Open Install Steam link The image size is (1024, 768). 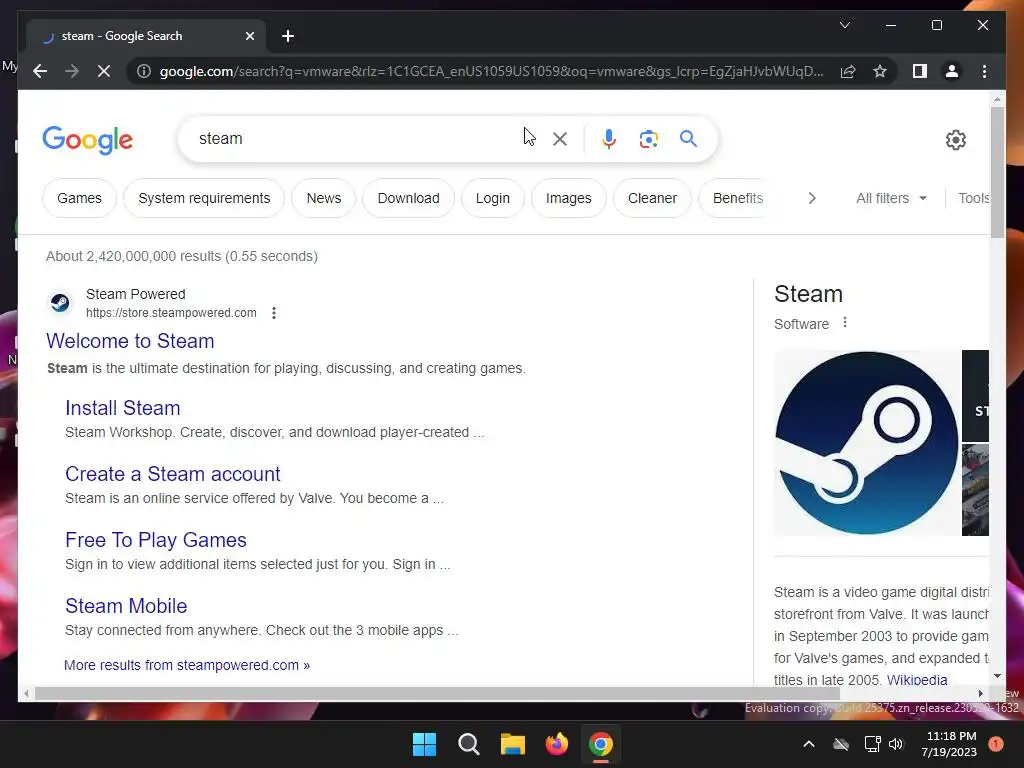pyautogui.click(x=123, y=408)
